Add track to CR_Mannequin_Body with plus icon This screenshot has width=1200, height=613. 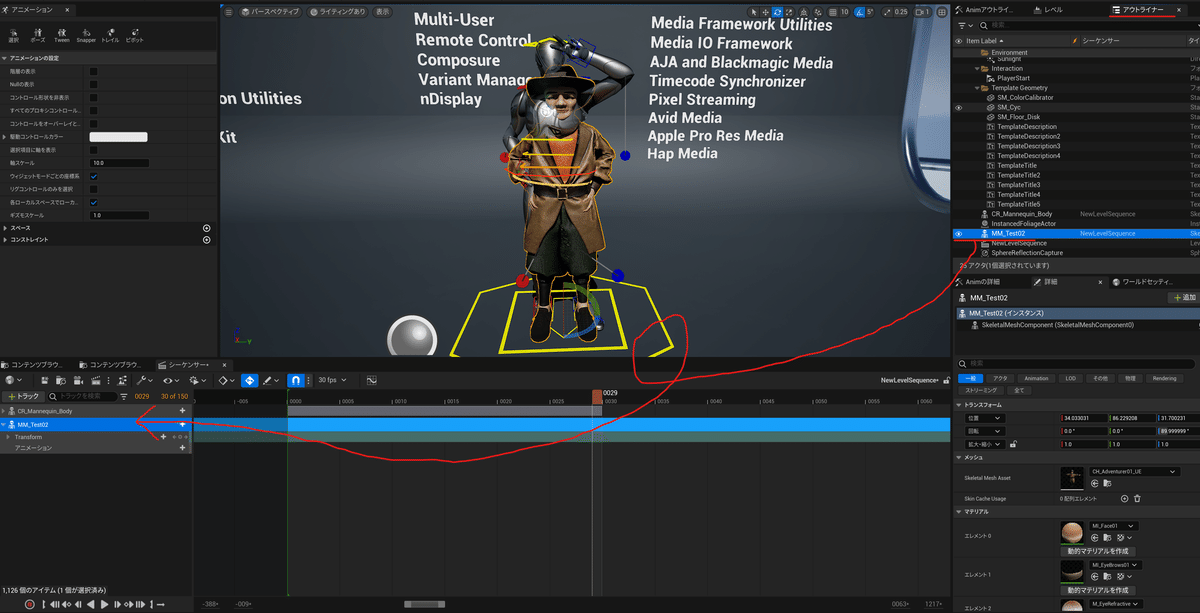pyautogui.click(x=182, y=411)
